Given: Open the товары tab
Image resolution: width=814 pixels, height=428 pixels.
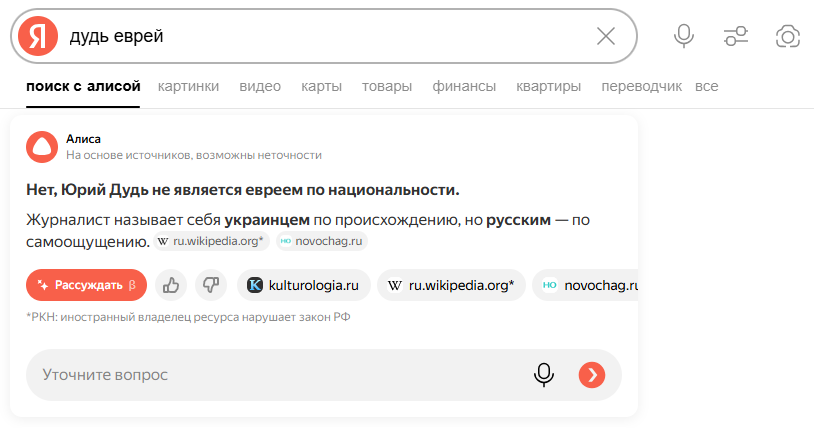Looking at the screenshot, I should pos(387,86).
